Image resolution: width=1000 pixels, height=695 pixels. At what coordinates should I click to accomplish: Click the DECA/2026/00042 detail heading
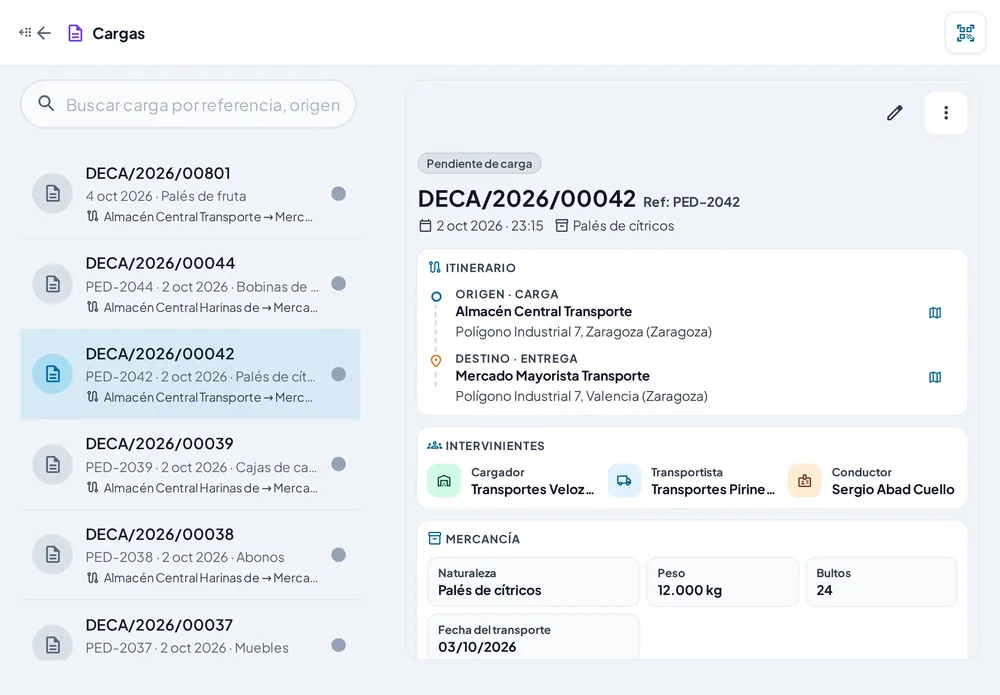pos(527,199)
